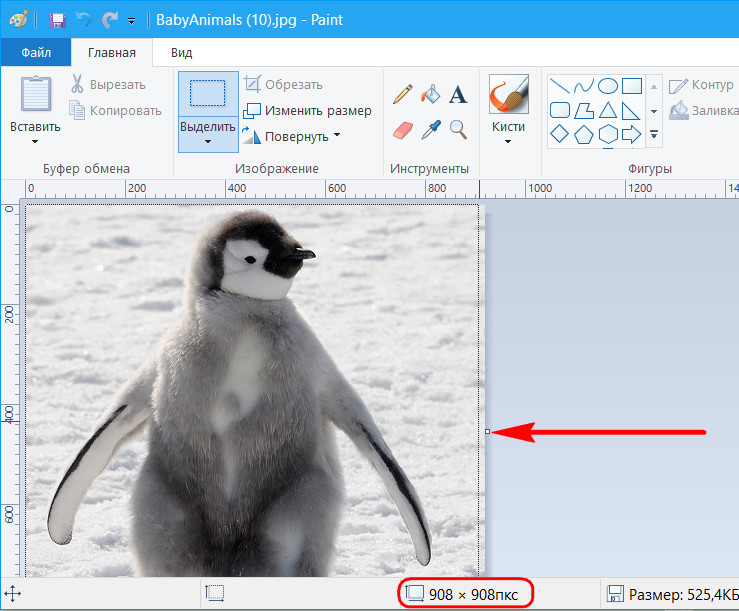The height and width of the screenshot is (611, 739).
Task: Choose the Right arrow shape
Action: coord(632,134)
